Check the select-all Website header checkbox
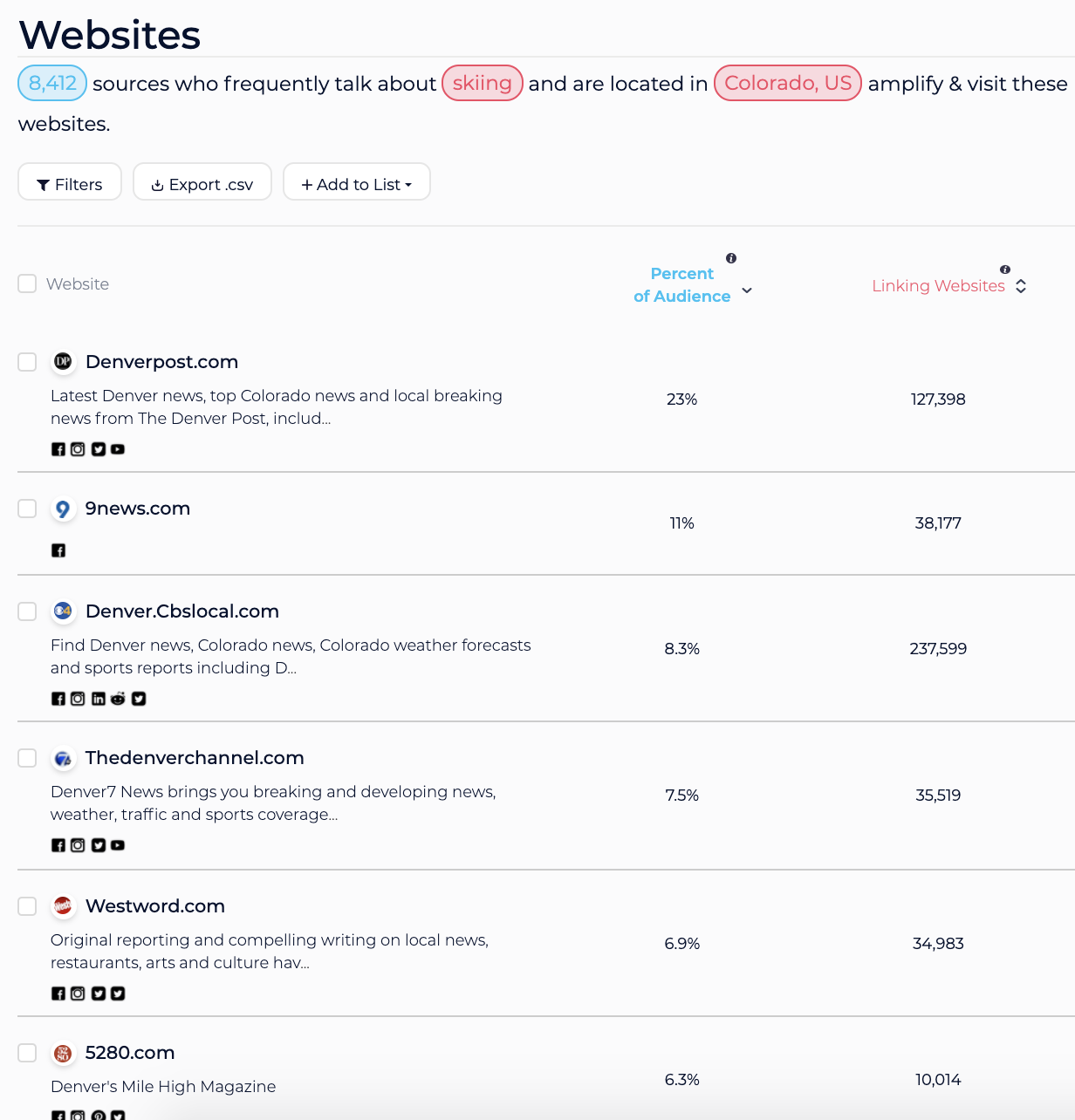The height and width of the screenshot is (1120, 1075). coord(27,283)
